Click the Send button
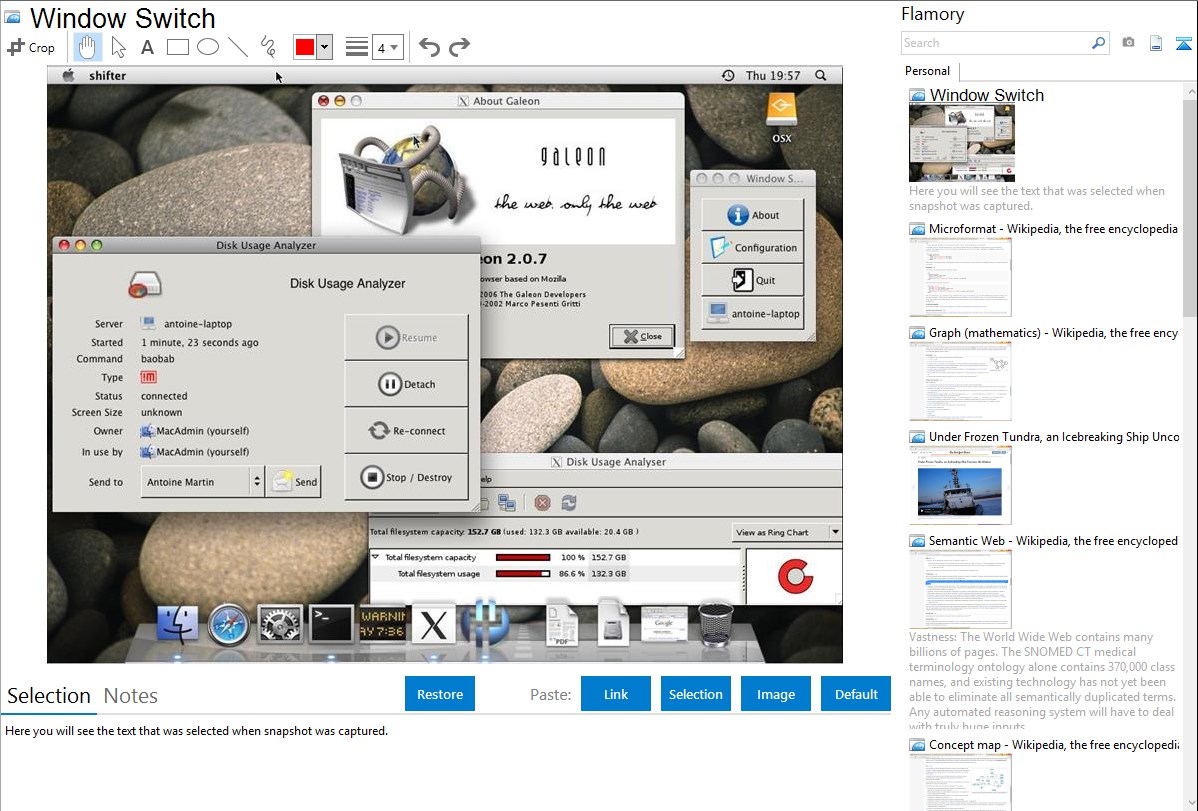1198x811 pixels. tap(293, 482)
